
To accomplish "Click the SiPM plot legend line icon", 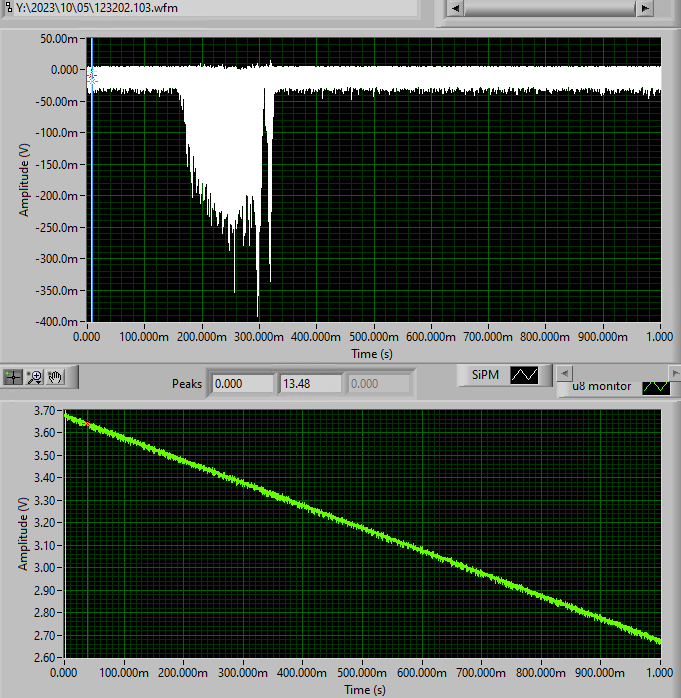I will (x=524, y=375).
